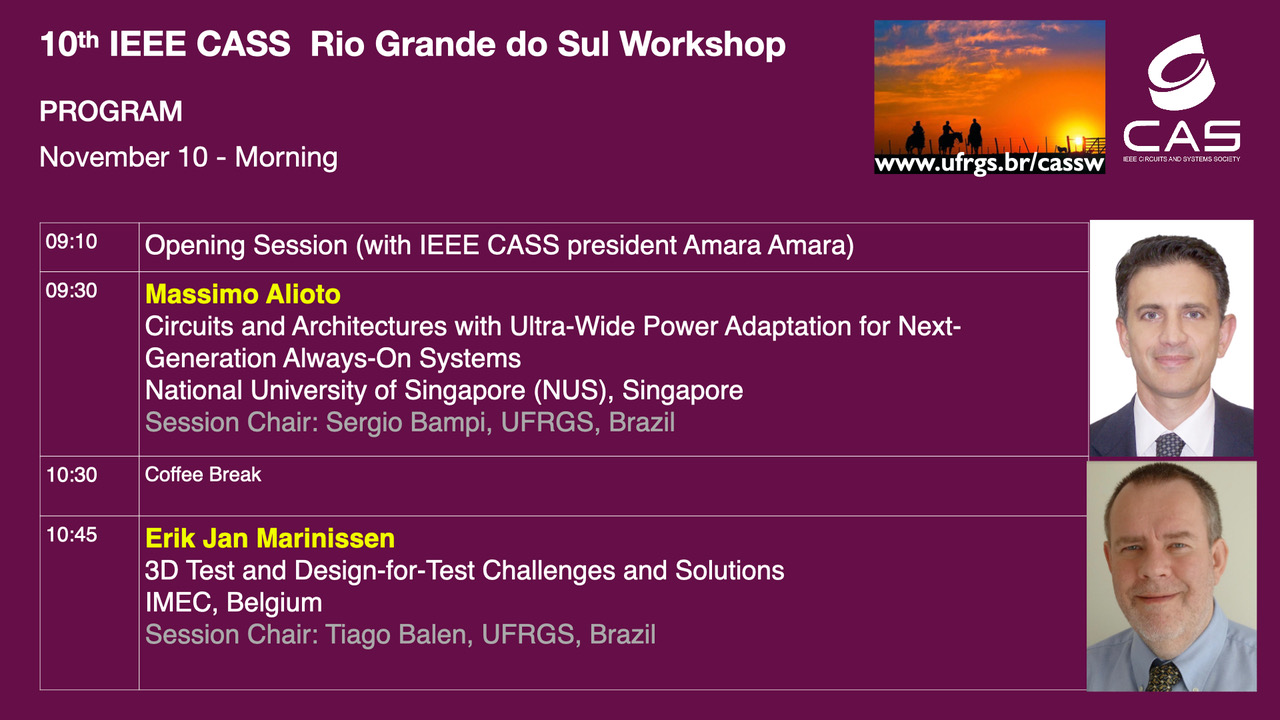1280x720 pixels.
Task: Click the 09:10 time cell
Action: [x=72, y=241]
